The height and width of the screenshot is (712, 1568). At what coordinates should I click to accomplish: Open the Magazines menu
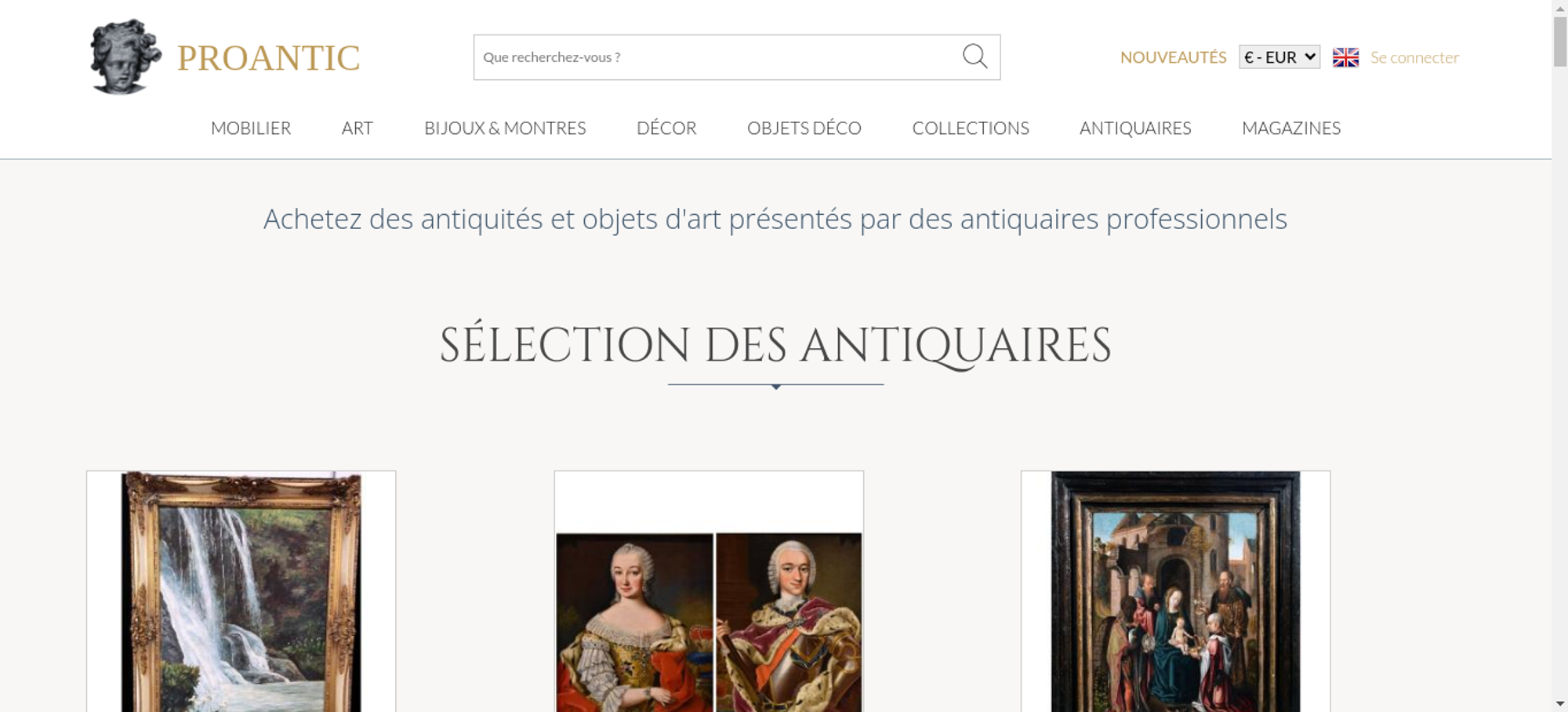pos(1291,128)
